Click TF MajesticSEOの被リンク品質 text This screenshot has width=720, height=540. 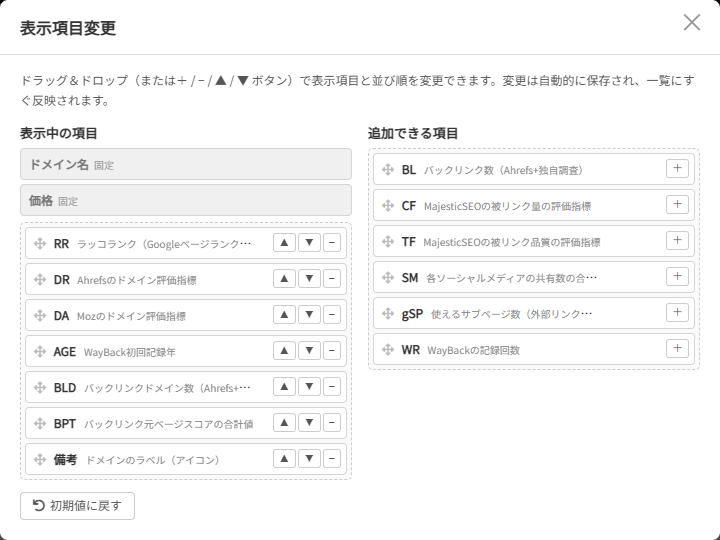(x=512, y=242)
